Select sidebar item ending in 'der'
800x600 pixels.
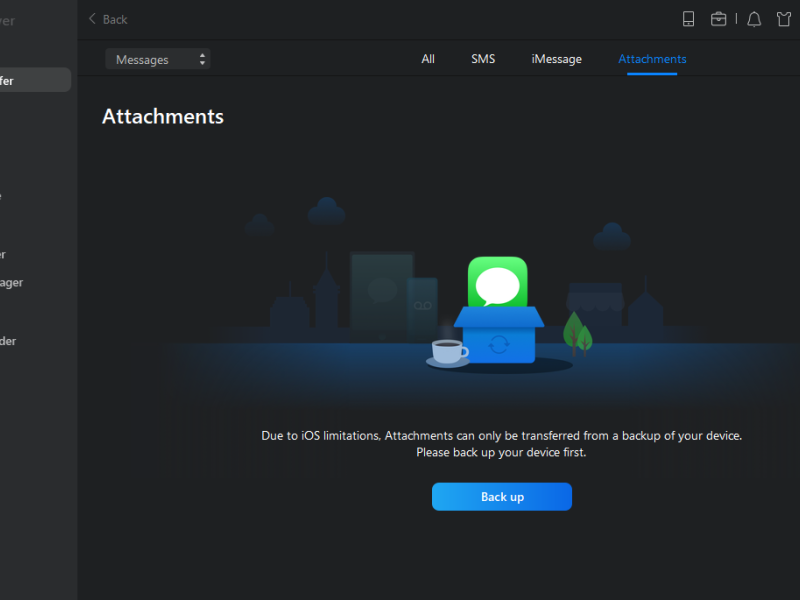[x=8, y=341]
